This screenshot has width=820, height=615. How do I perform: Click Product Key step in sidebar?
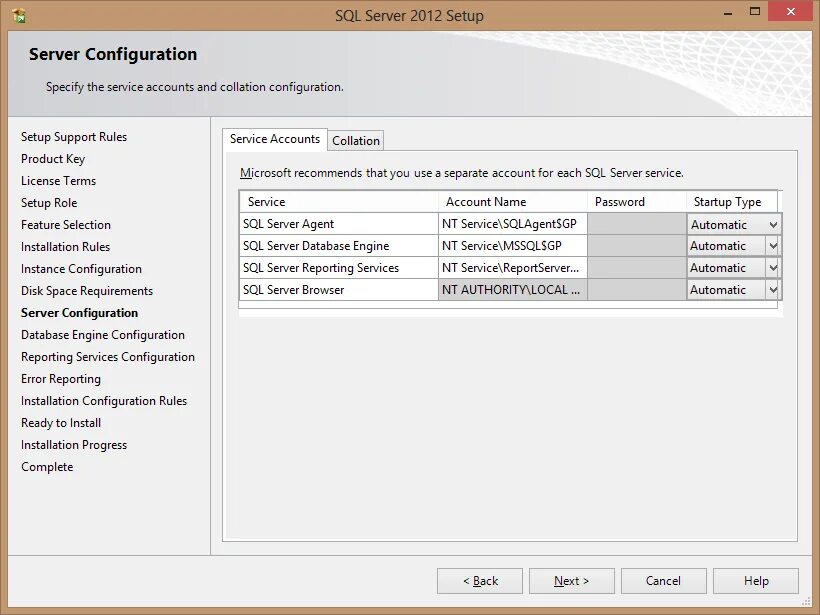53,159
